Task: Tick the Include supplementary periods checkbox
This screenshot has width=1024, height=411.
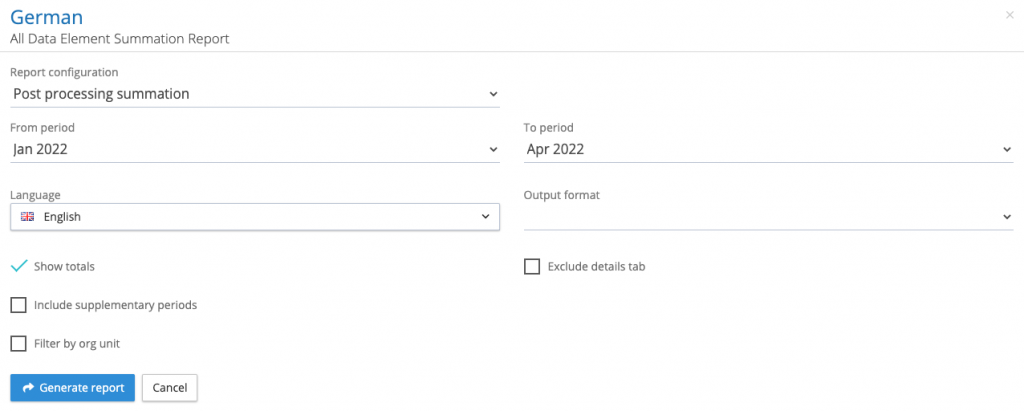Action: 18,305
